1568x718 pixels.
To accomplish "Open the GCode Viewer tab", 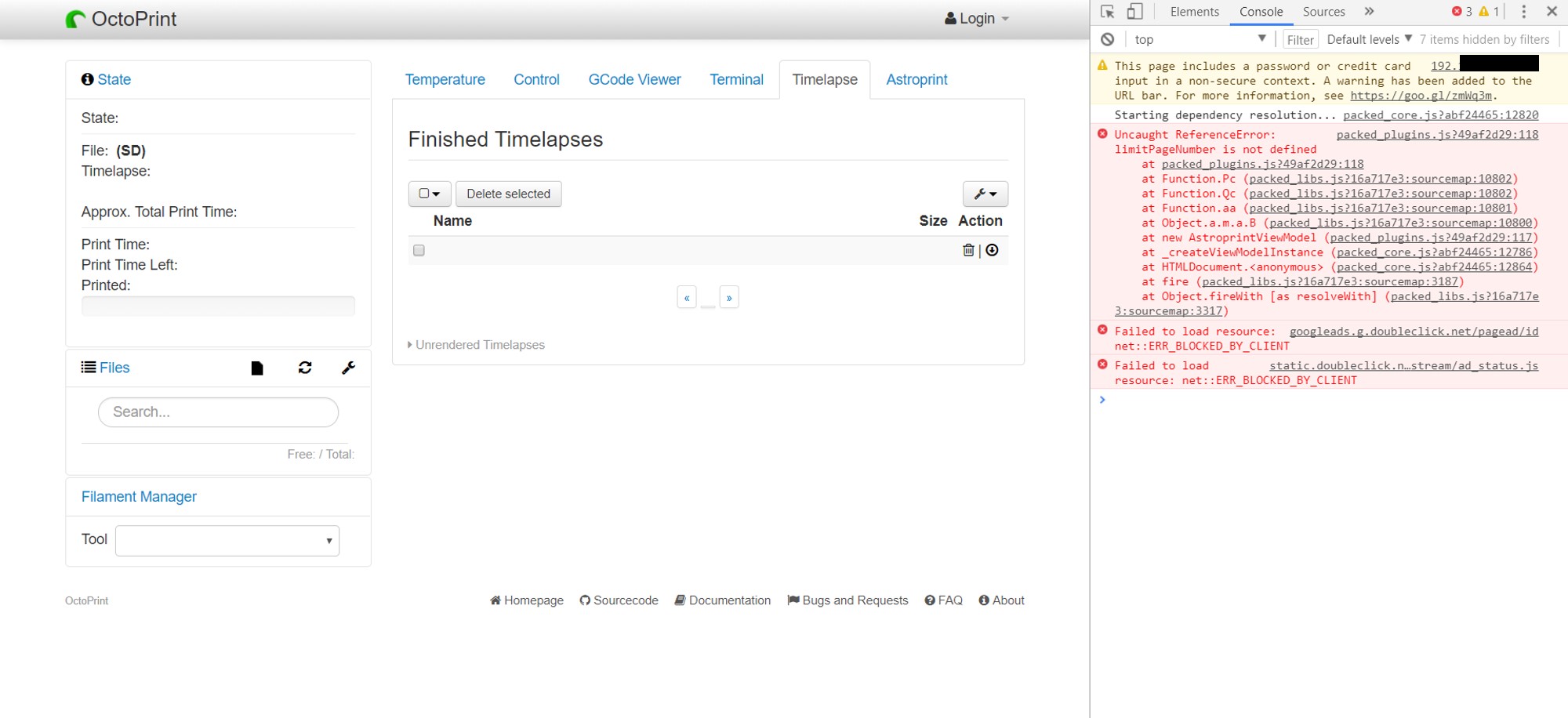I will (634, 80).
